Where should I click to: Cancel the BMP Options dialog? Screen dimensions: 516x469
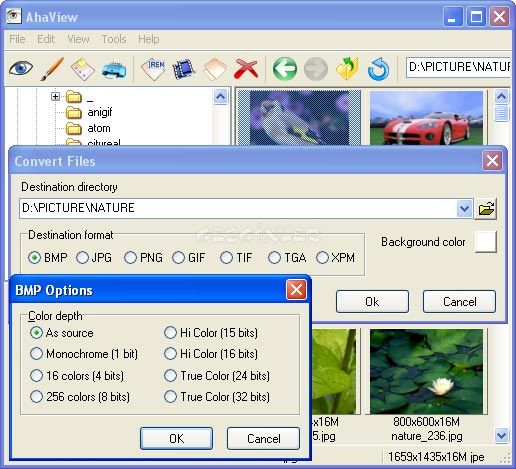tap(263, 438)
